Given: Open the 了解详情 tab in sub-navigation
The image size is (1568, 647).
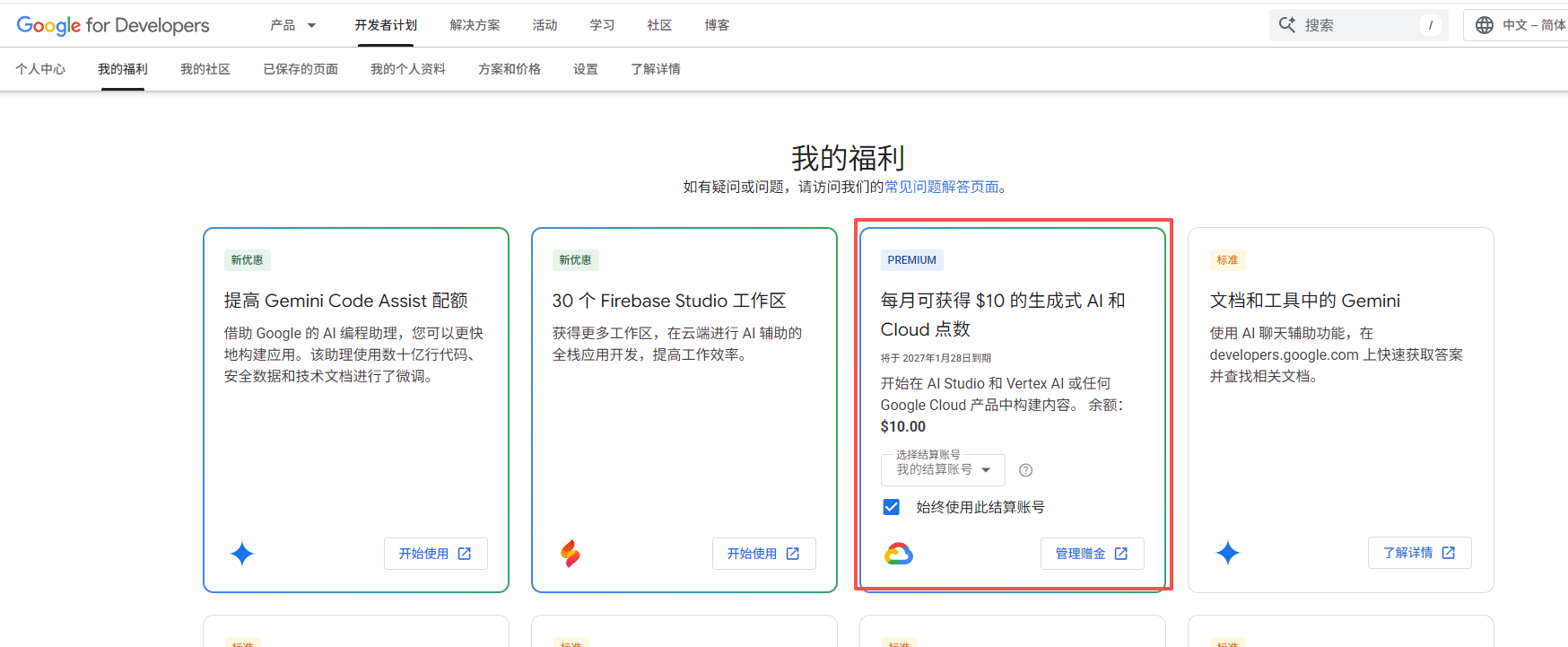Looking at the screenshot, I should [656, 69].
